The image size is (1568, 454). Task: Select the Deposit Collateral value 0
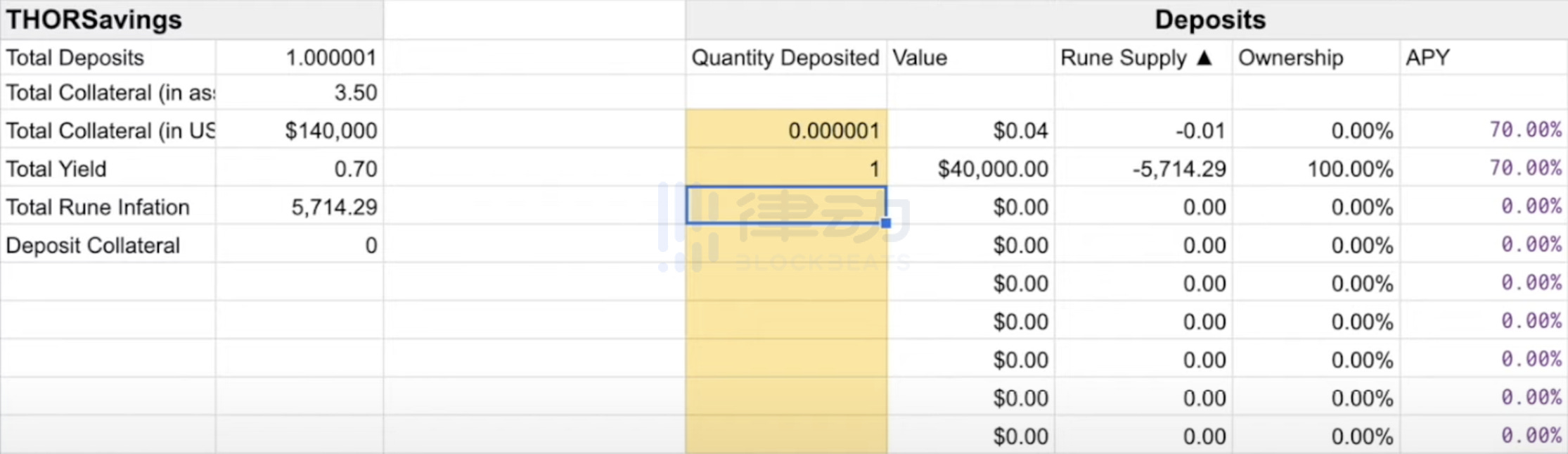point(300,245)
